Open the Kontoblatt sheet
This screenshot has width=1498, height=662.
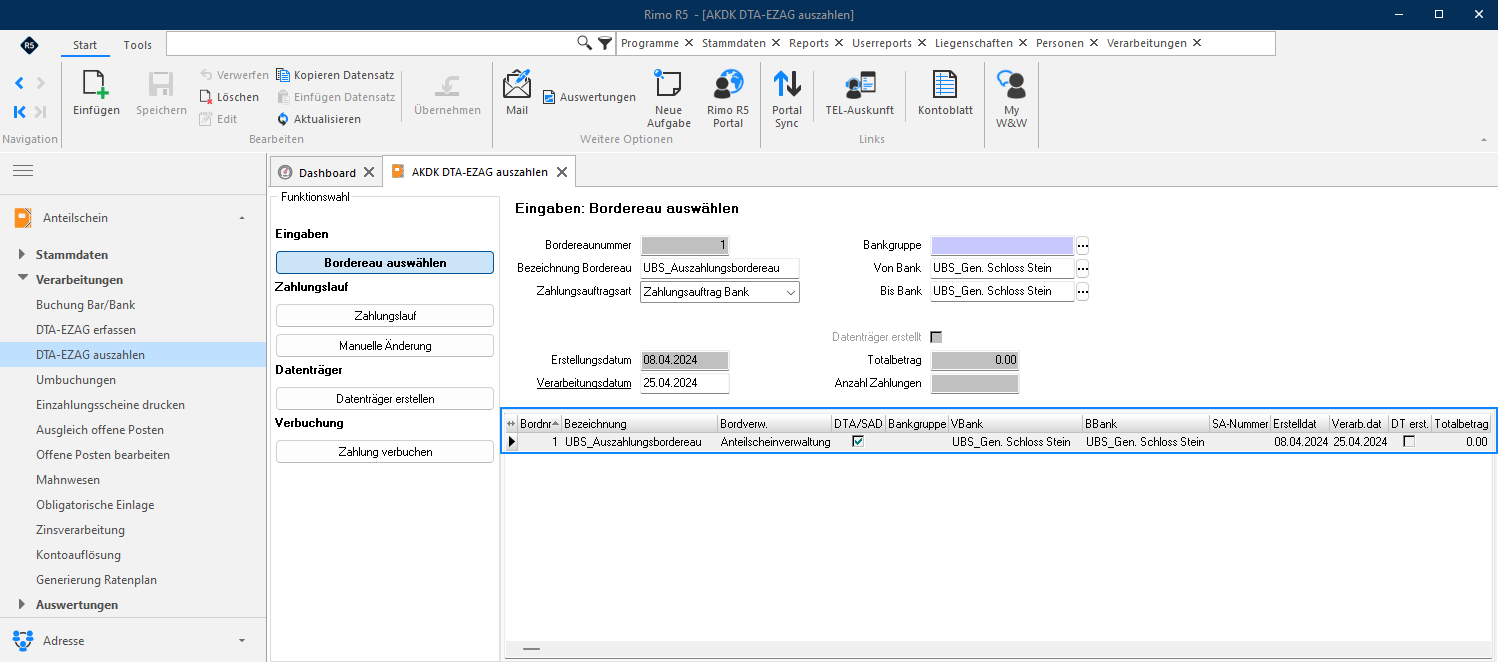point(945,93)
